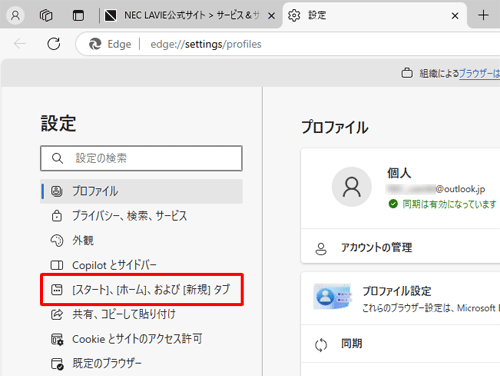Click the padlock privacy icon

pos(57,216)
